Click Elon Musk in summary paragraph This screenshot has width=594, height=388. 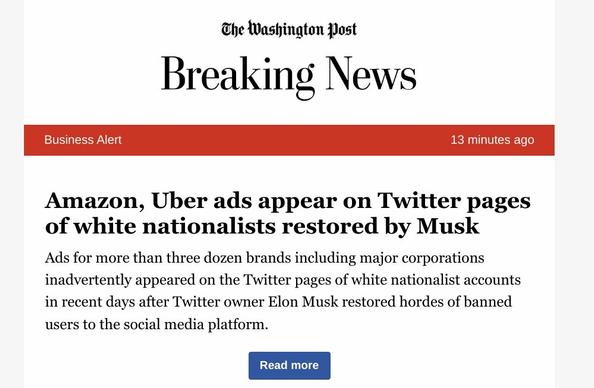[x=303, y=302]
